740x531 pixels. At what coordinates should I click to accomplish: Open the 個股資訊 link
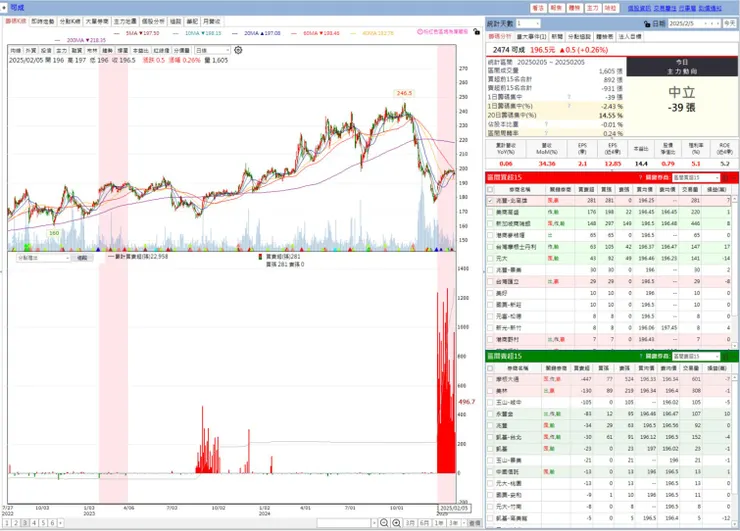pyautogui.click(x=639, y=8)
